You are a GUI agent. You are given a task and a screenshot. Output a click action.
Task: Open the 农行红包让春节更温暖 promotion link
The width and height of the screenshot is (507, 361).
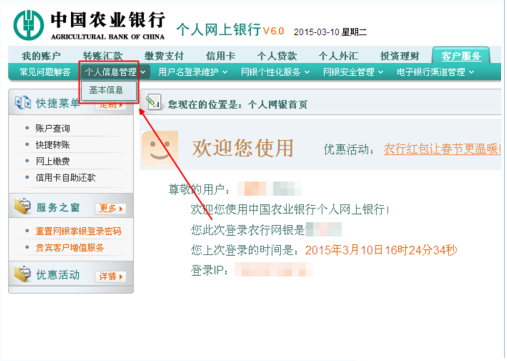pyautogui.click(x=442, y=149)
